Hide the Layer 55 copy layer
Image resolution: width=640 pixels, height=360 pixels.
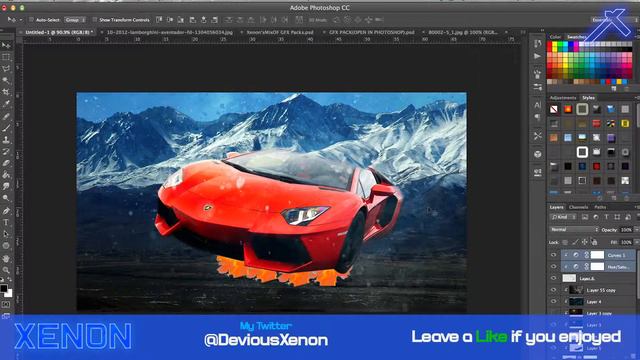[553, 290]
